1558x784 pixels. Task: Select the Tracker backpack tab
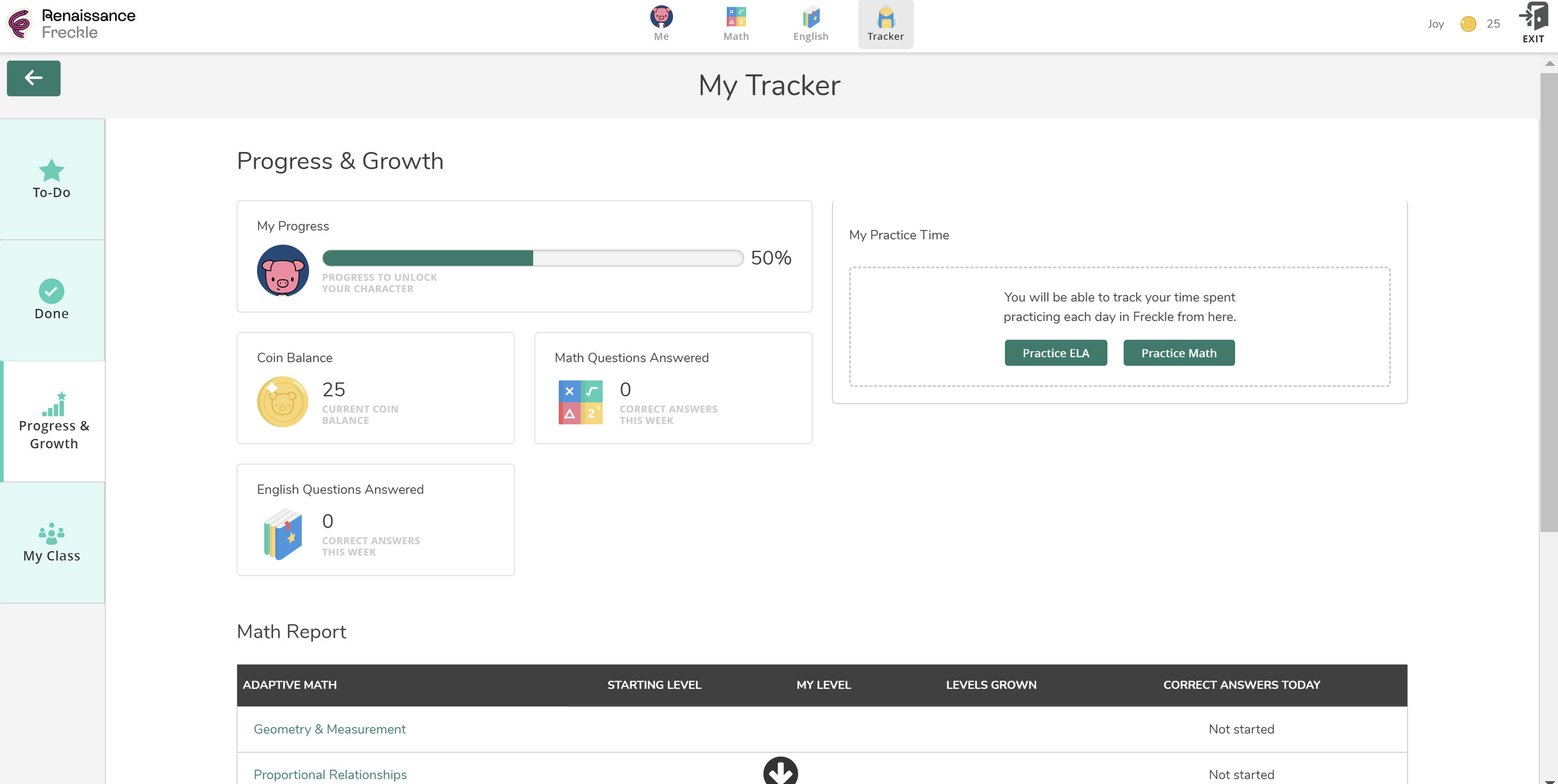coord(886,24)
